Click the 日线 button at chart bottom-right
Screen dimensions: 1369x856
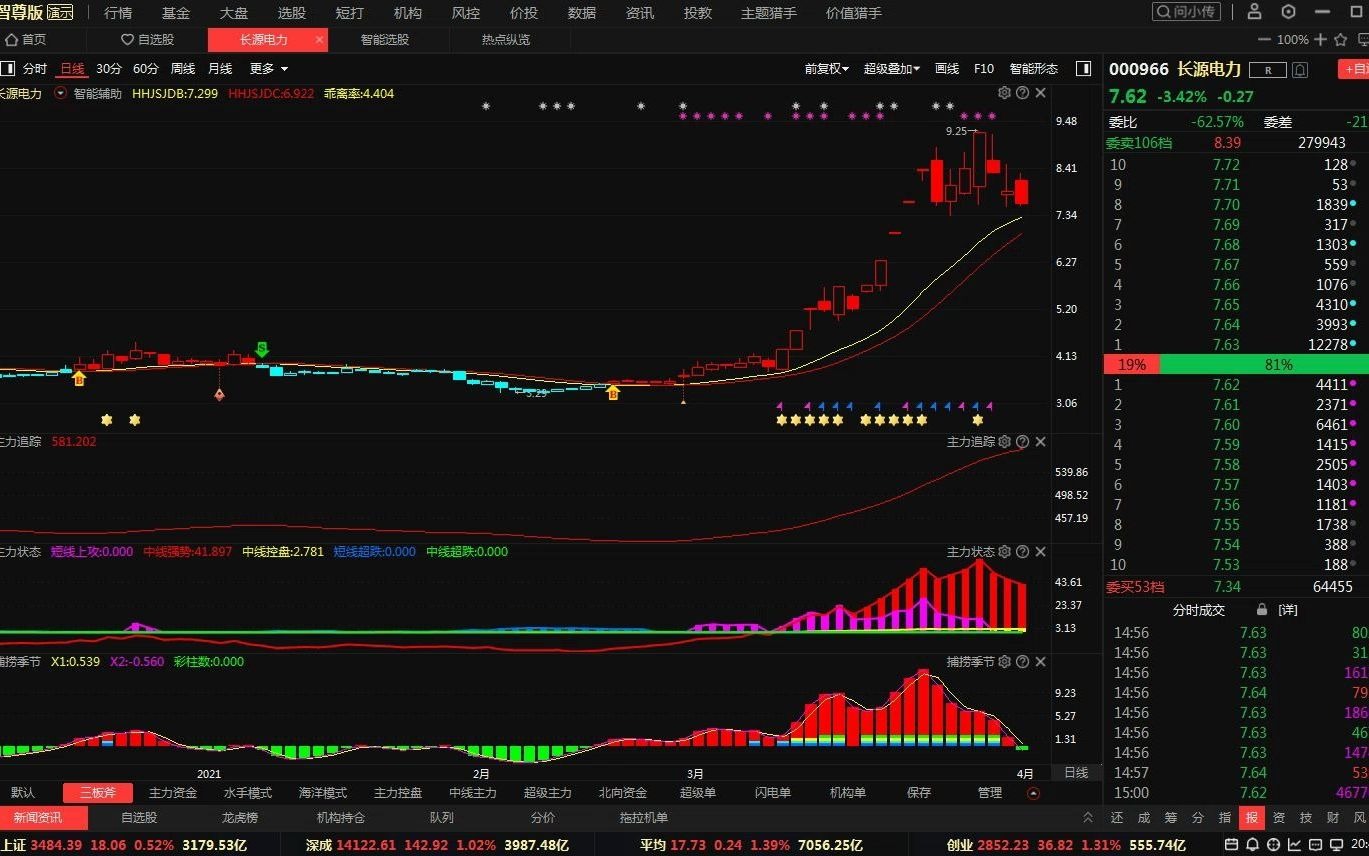(1076, 773)
